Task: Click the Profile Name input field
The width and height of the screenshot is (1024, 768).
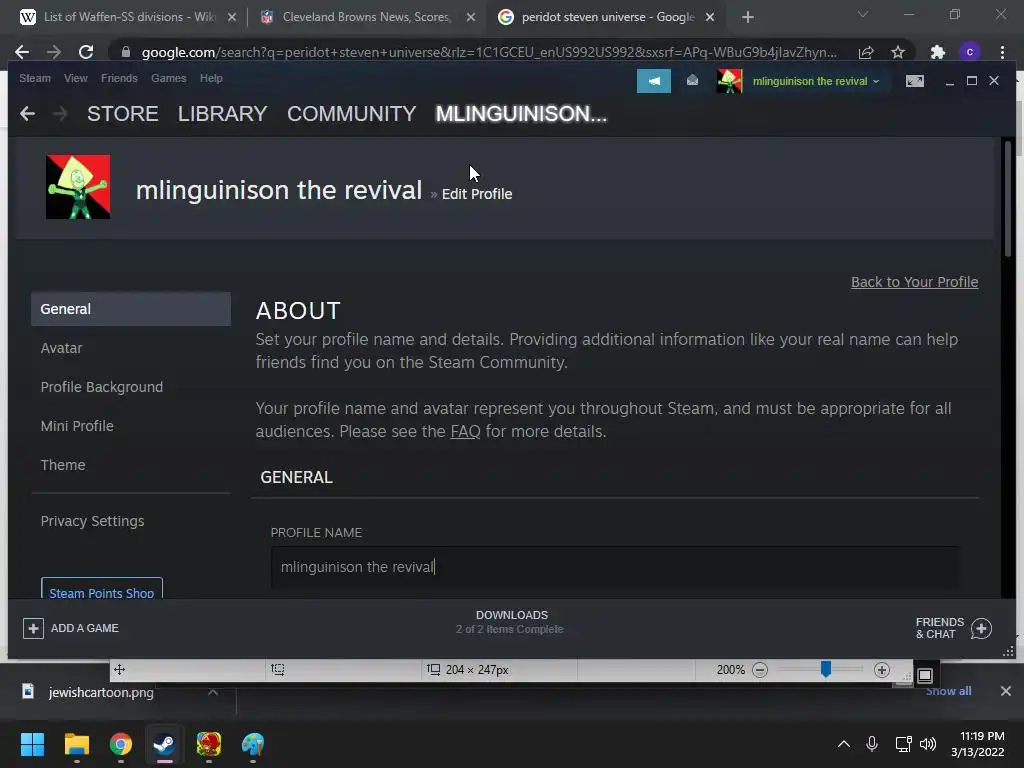Action: coord(615,567)
